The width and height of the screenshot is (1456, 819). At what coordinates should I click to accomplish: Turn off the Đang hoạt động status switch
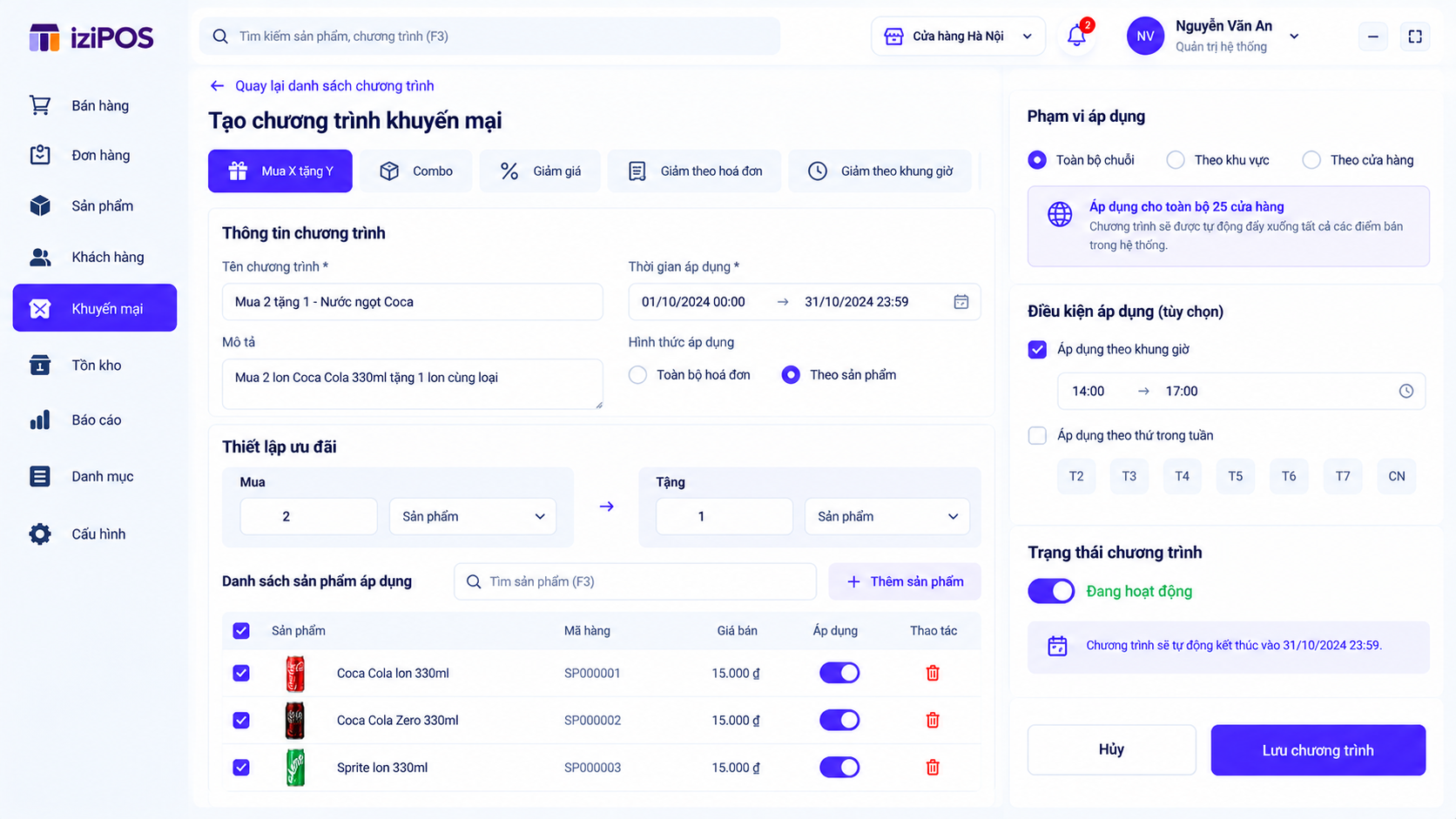1051,591
